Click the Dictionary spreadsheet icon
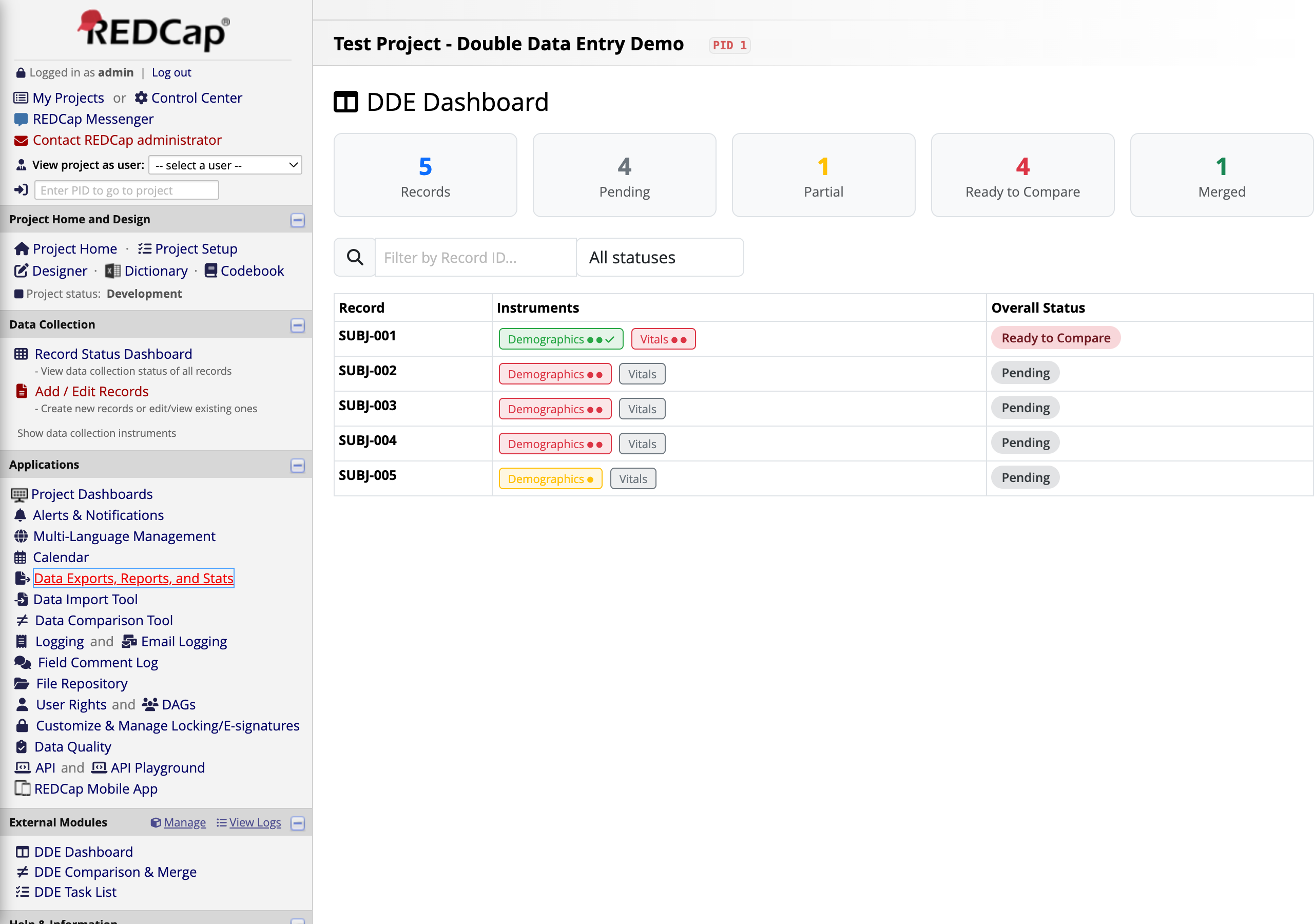This screenshot has width=1314, height=924. [x=113, y=271]
